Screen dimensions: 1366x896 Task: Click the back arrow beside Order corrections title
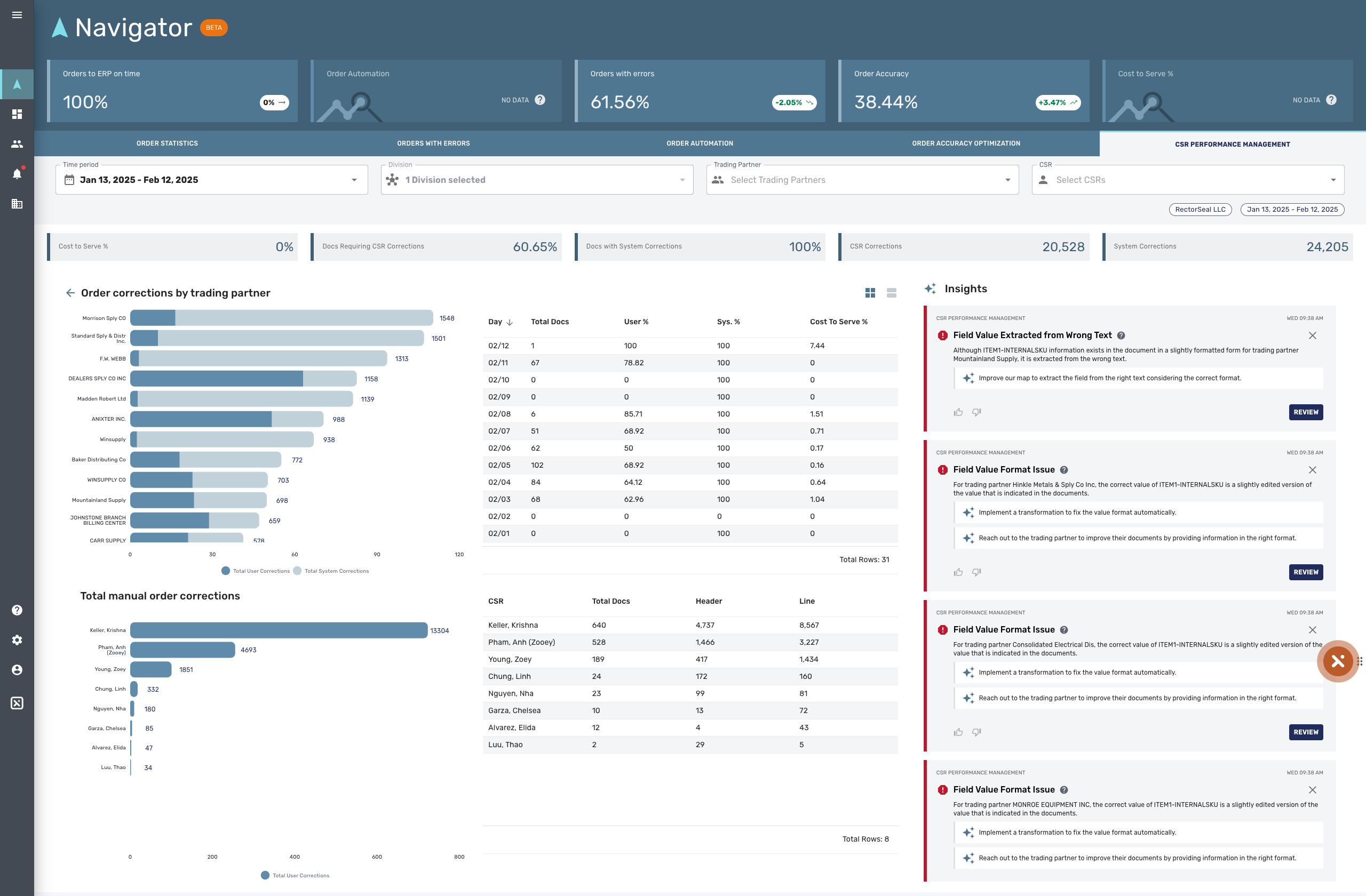pos(70,293)
